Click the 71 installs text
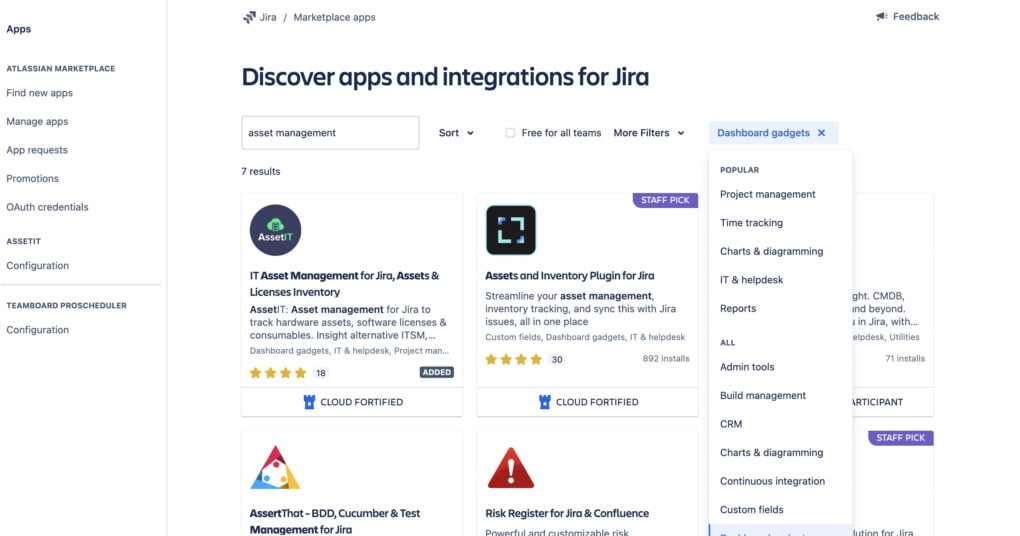Screen dimensions: 1020x536 [905, 358]
